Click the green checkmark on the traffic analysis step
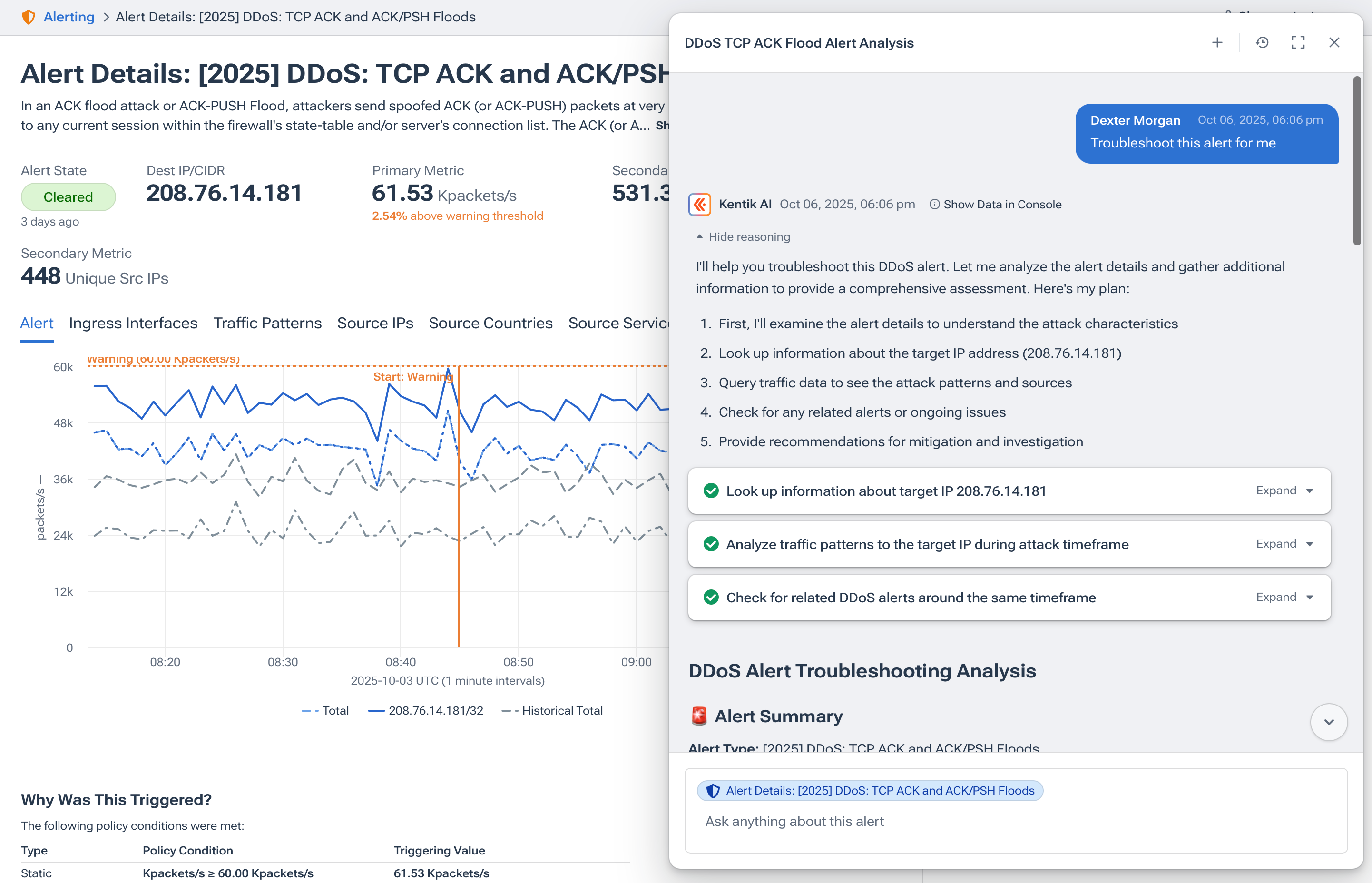 click(x=711, y=544)
